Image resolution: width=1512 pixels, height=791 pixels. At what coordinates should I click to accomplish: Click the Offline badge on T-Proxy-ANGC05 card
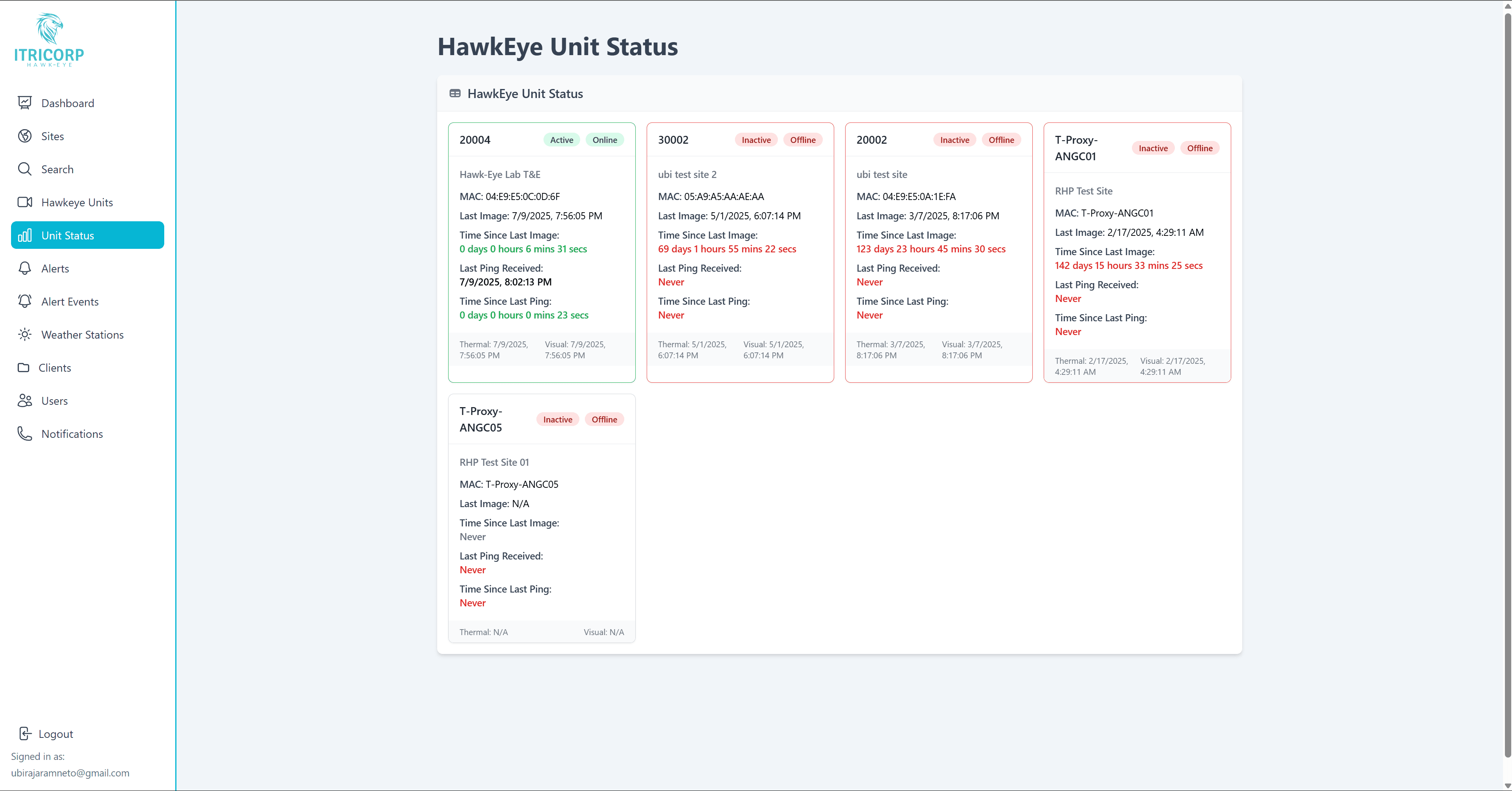(x=604, y=420)
